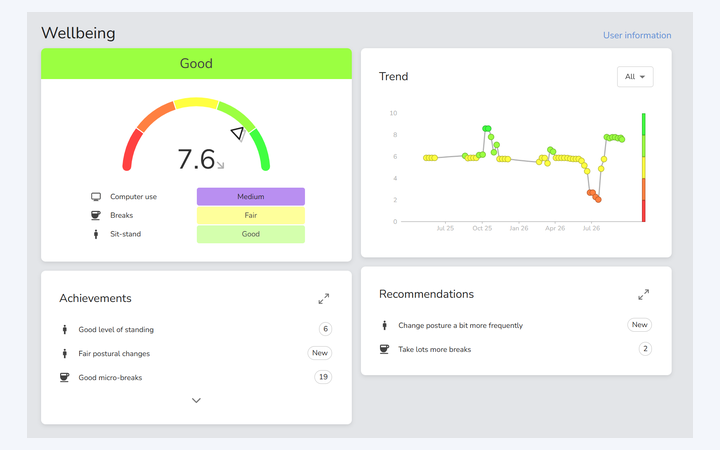Select Change posture a bit more frequently
Screen dimensions: 720x450
tap(461, 325)
